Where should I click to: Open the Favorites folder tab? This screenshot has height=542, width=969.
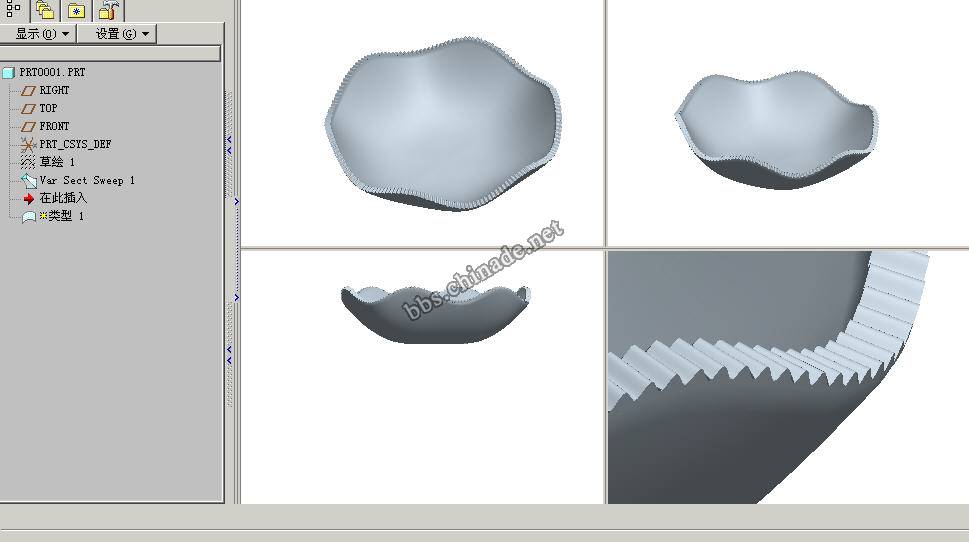(x=77, y=11)
